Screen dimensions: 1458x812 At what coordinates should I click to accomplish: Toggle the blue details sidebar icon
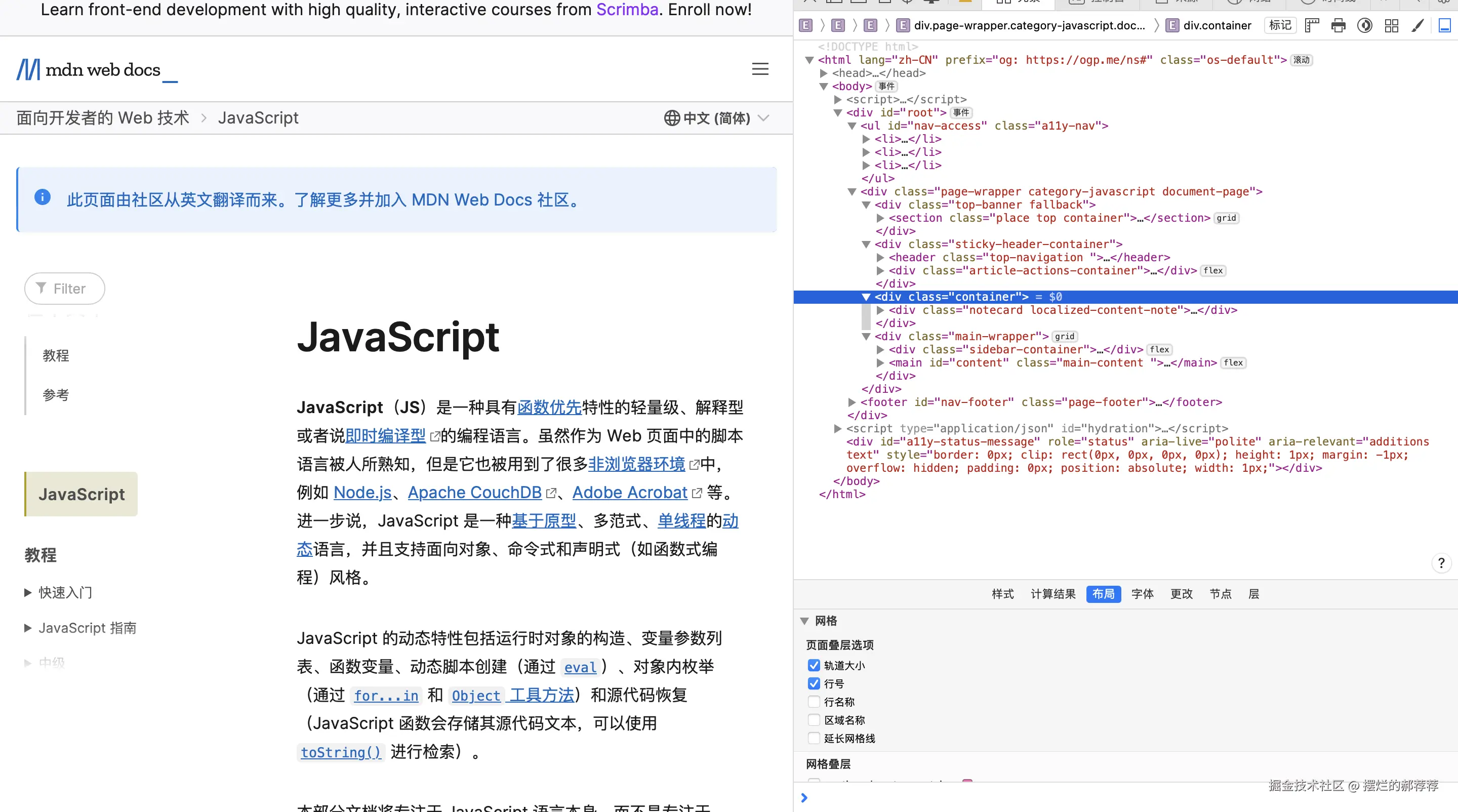pos(1444,25)
